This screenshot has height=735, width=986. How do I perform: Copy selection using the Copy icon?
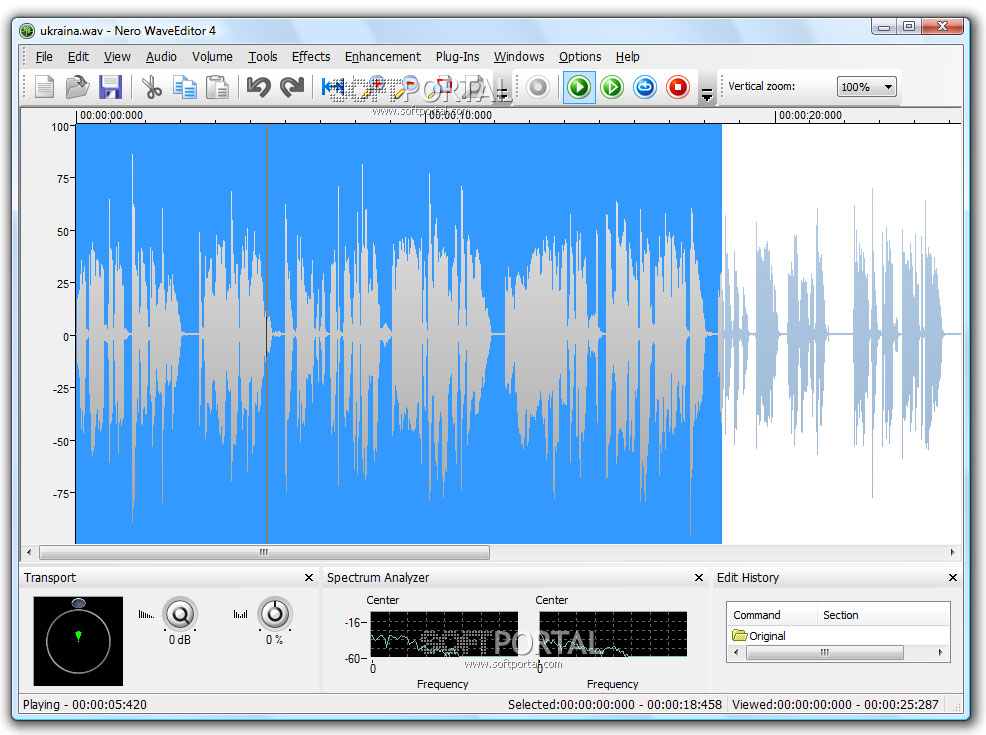point(185,87)
